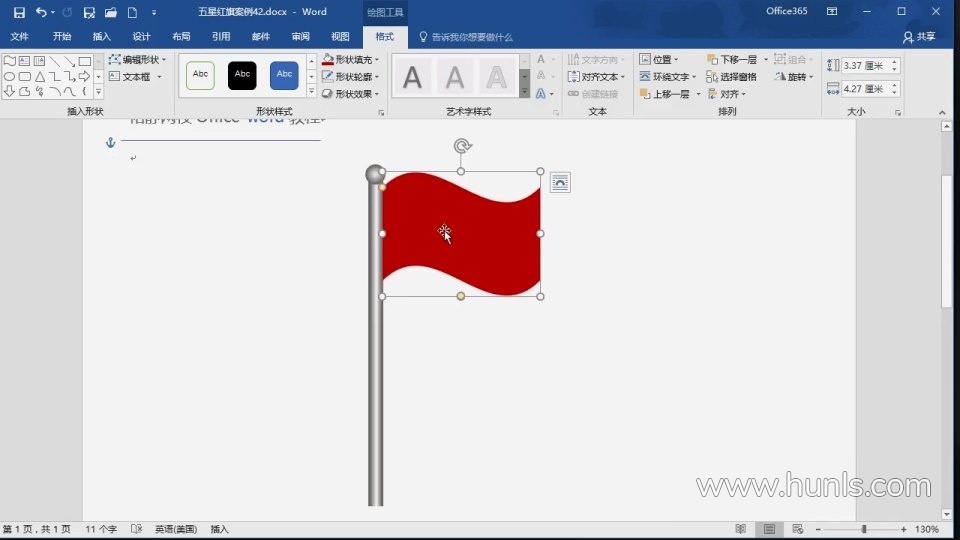The width and height of the screenshot is (960, 540).
Task: Open the Edit Shape (编辑形状) dropdown
Action: pos(137,59)
